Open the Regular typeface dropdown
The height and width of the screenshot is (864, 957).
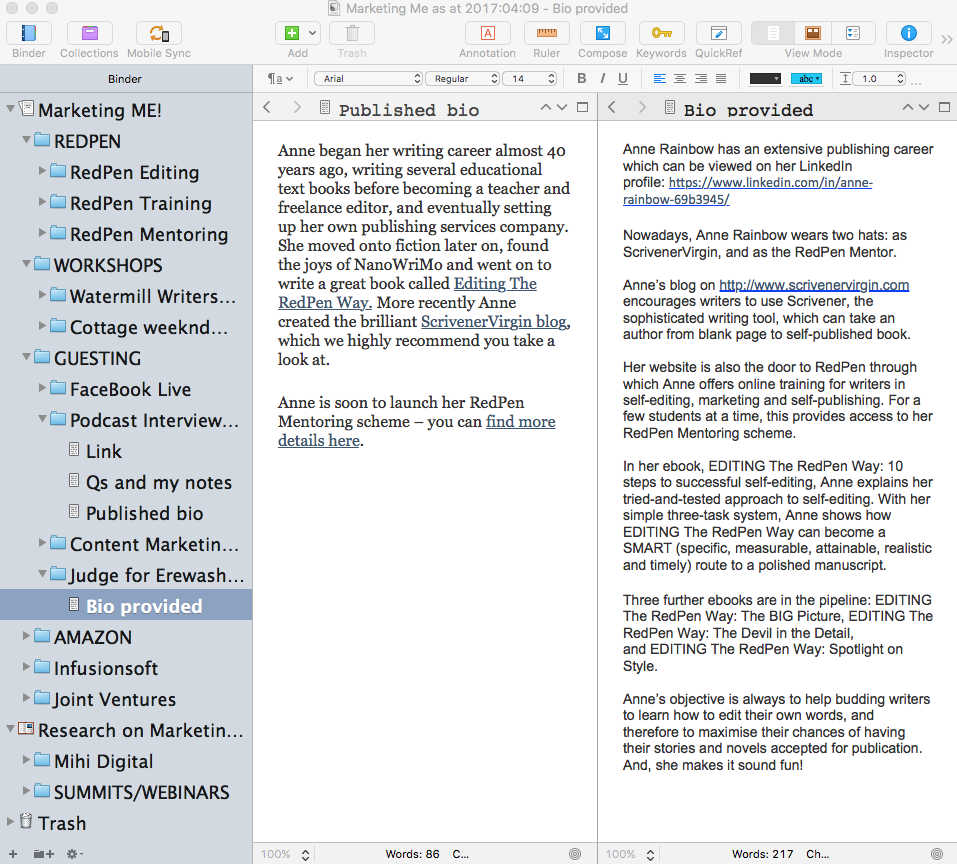(x=463, y=78)
